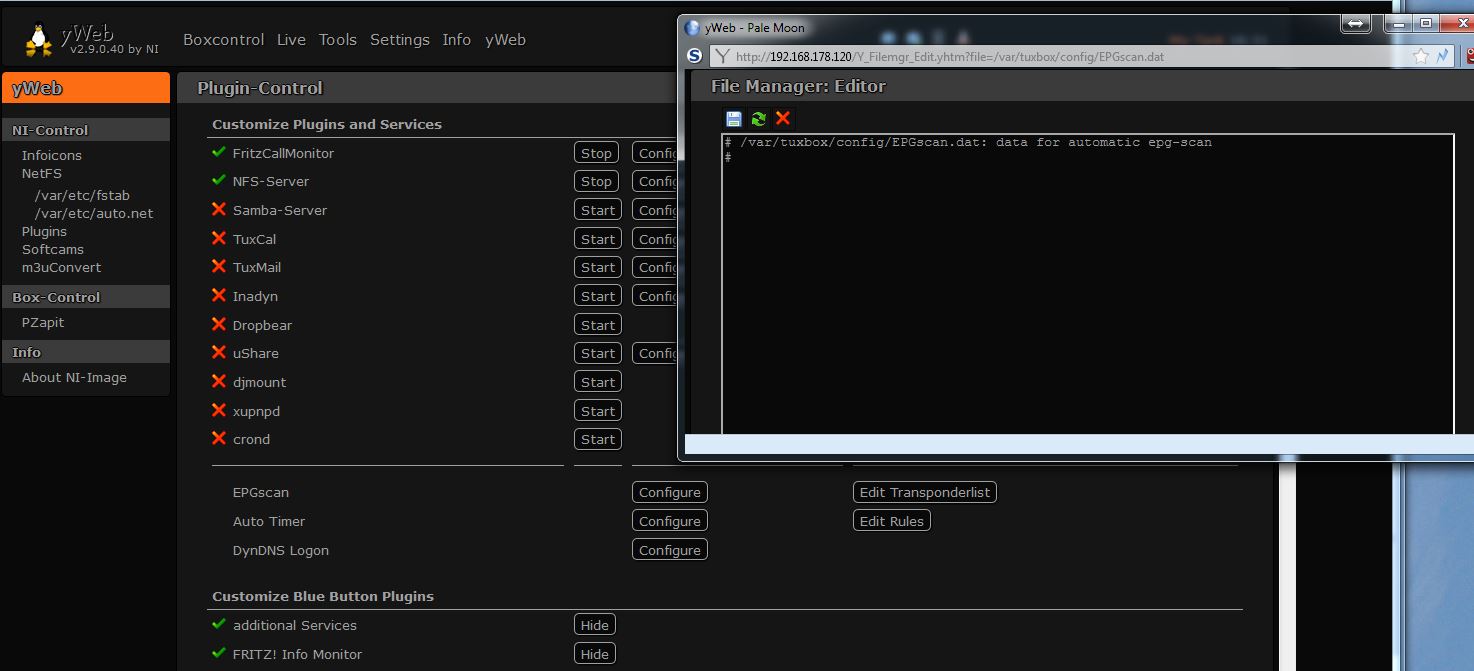Image resolution: width=1474 pixels, height=671 pixels.
Task: Configure the EPGscan plugin
Action: click(x=669, y=492)
